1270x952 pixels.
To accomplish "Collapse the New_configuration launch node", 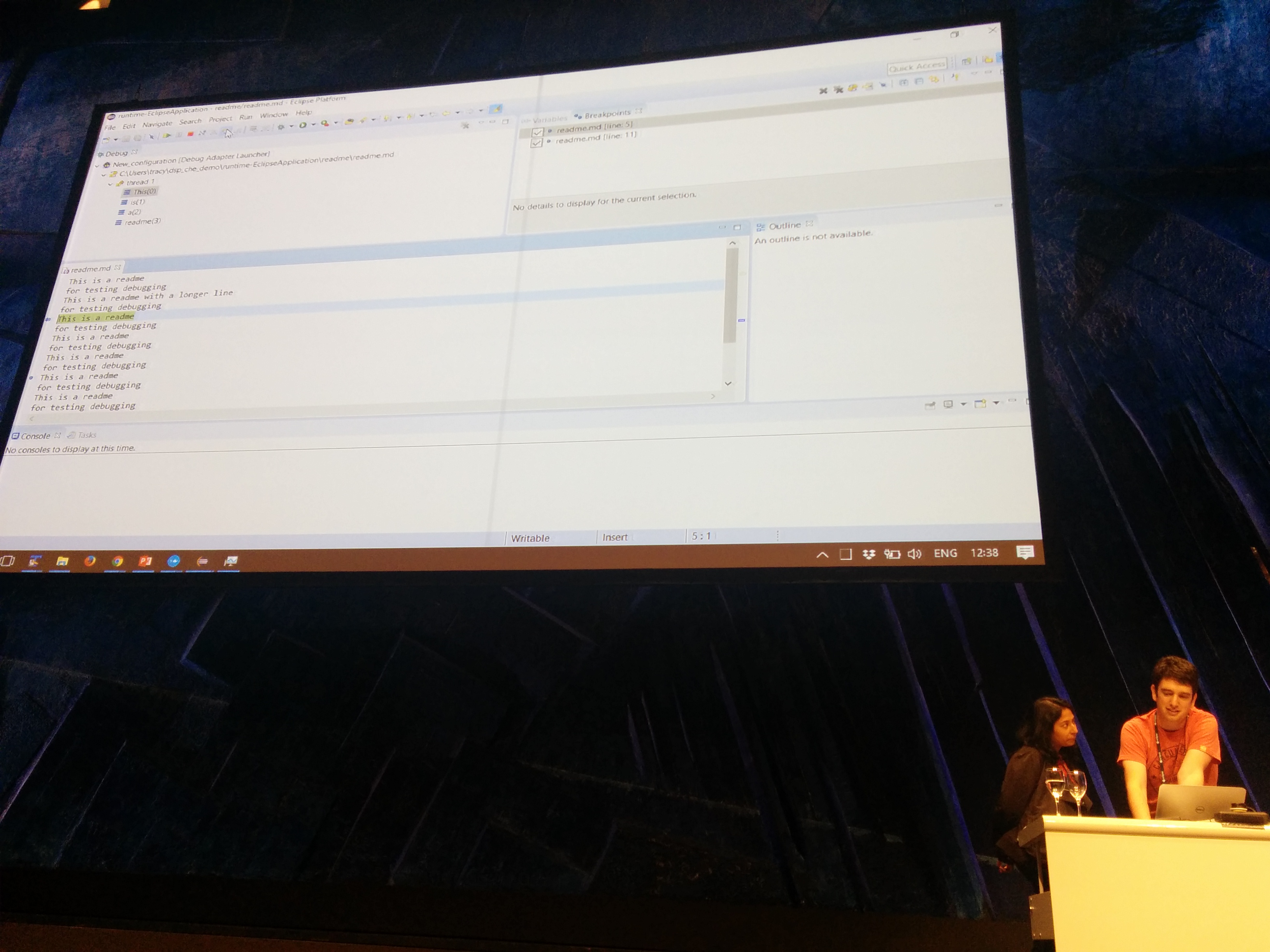I will 97,166.
